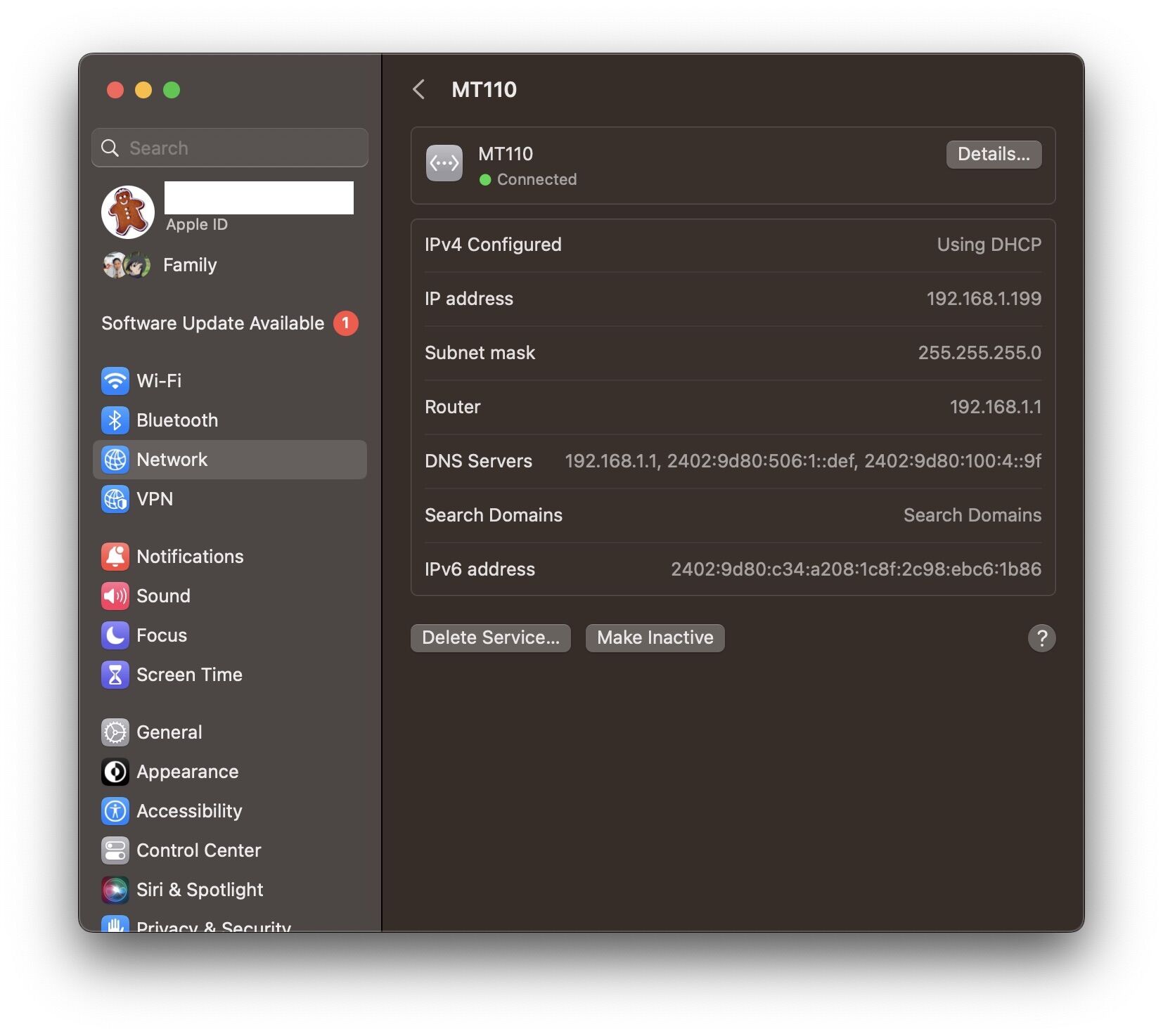Open General settings

tap(230, 732)
